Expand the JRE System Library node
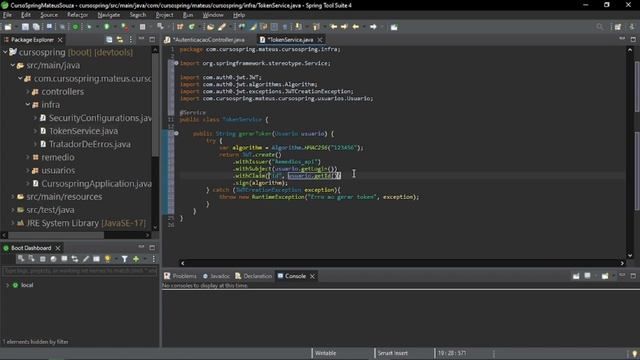The image size is (640, 360). tap(13, 223)
